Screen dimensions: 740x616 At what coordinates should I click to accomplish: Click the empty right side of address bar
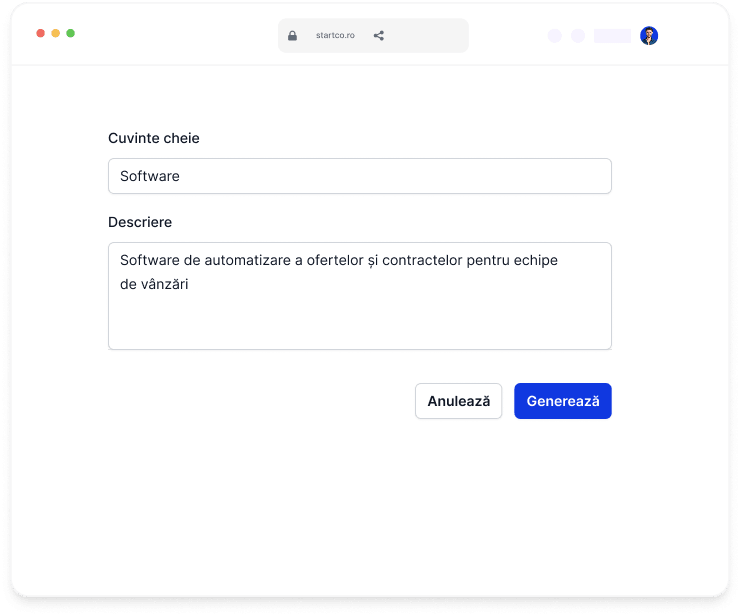[427, 35]
